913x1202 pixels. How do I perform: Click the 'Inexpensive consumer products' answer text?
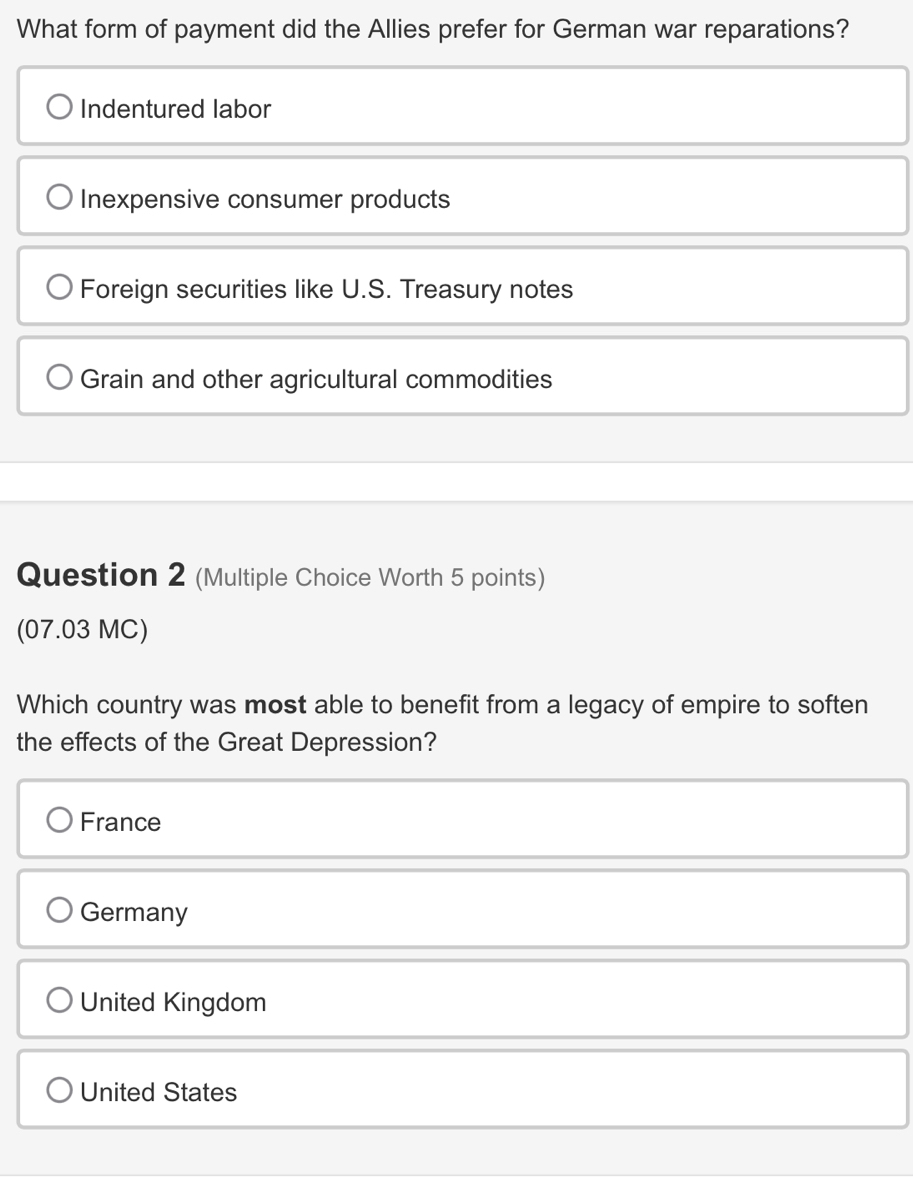265,199
